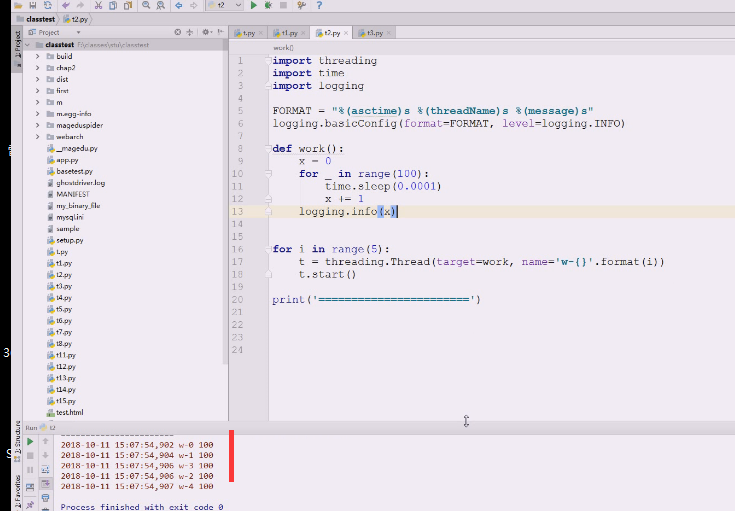
Task: Open the Project side tool window tab
Action: click(17, 47)
